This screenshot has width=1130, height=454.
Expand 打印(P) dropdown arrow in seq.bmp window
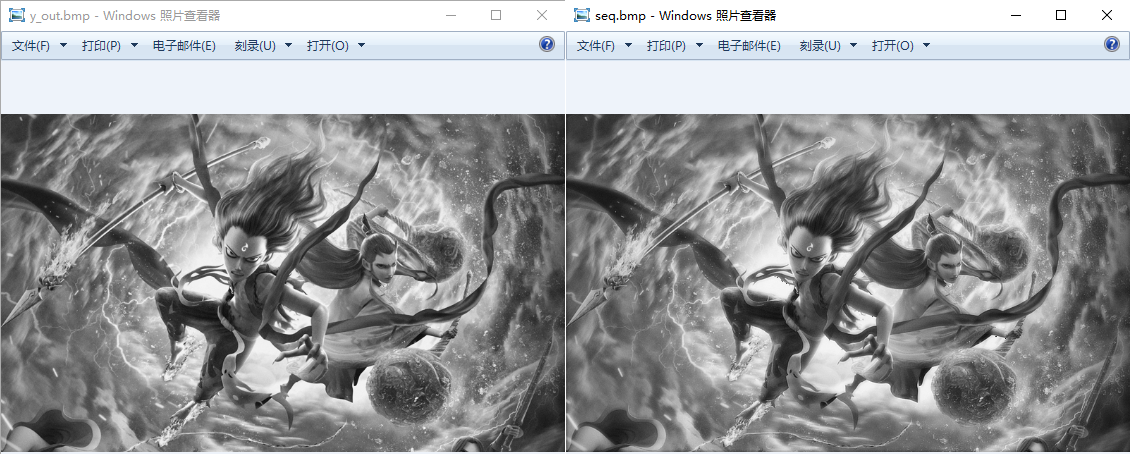(x=699, y=45)
